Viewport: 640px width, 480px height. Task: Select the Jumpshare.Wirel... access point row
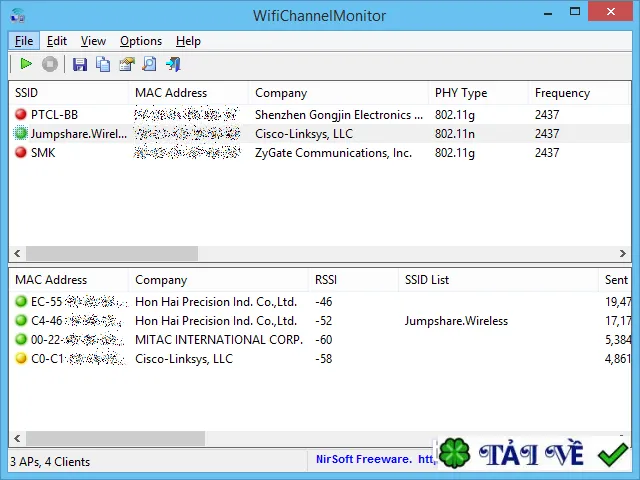[320, 133]
